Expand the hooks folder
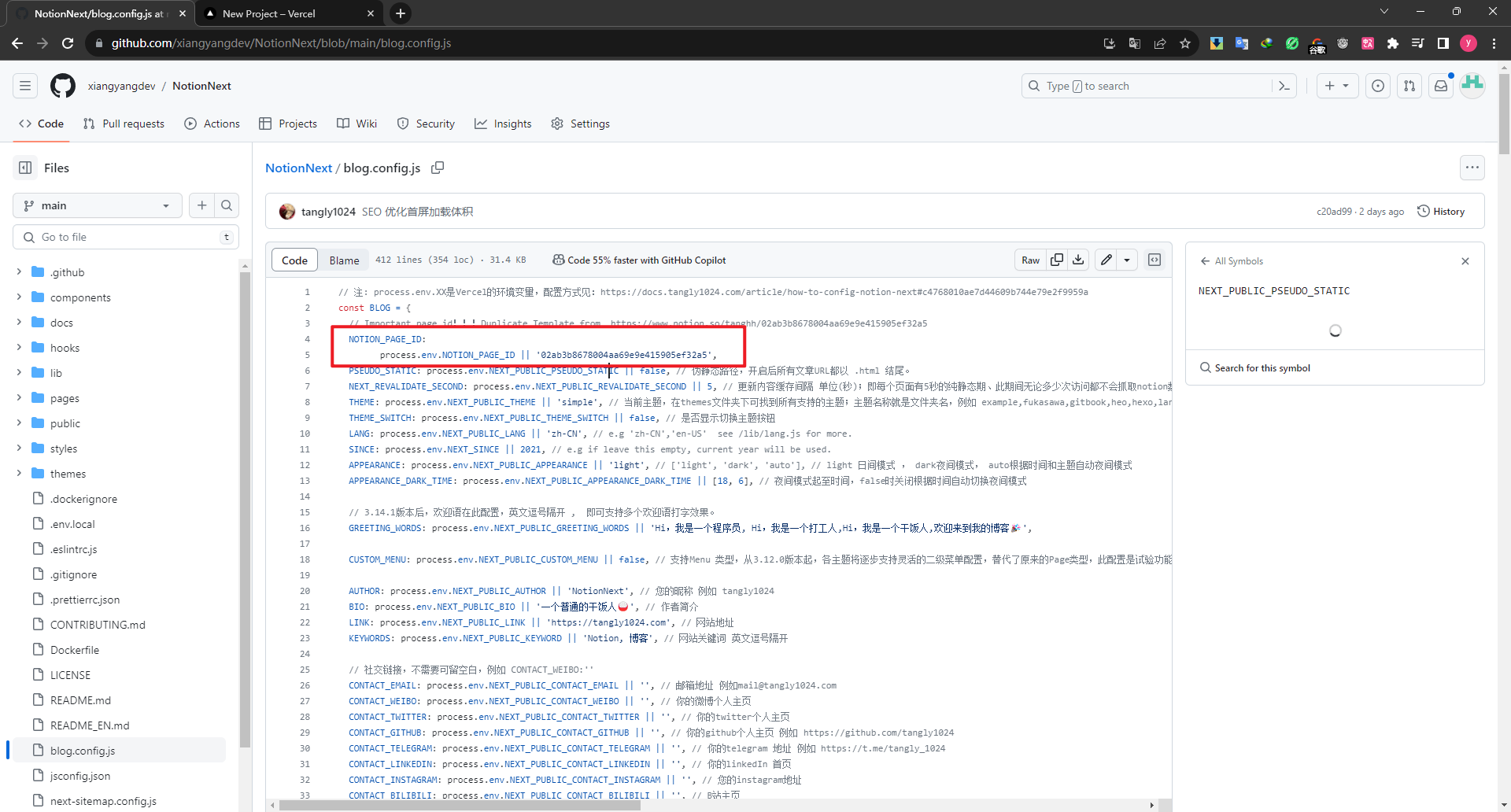Screen dimensions: 1511x812 pos(19,347)
